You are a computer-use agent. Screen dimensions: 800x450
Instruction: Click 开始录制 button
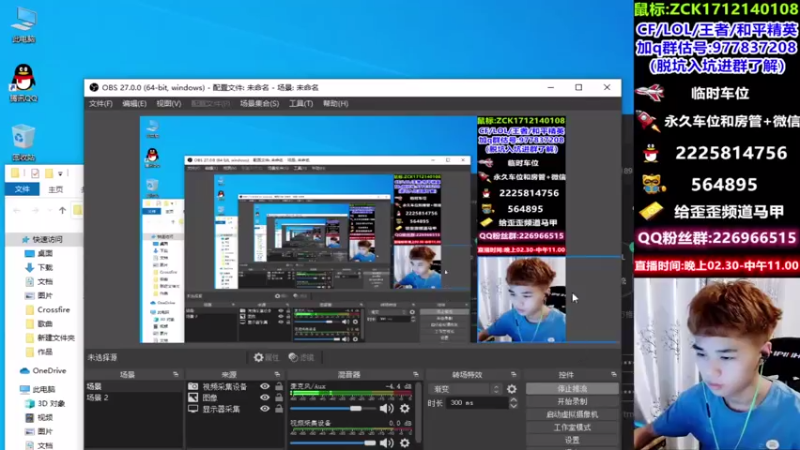572,402
